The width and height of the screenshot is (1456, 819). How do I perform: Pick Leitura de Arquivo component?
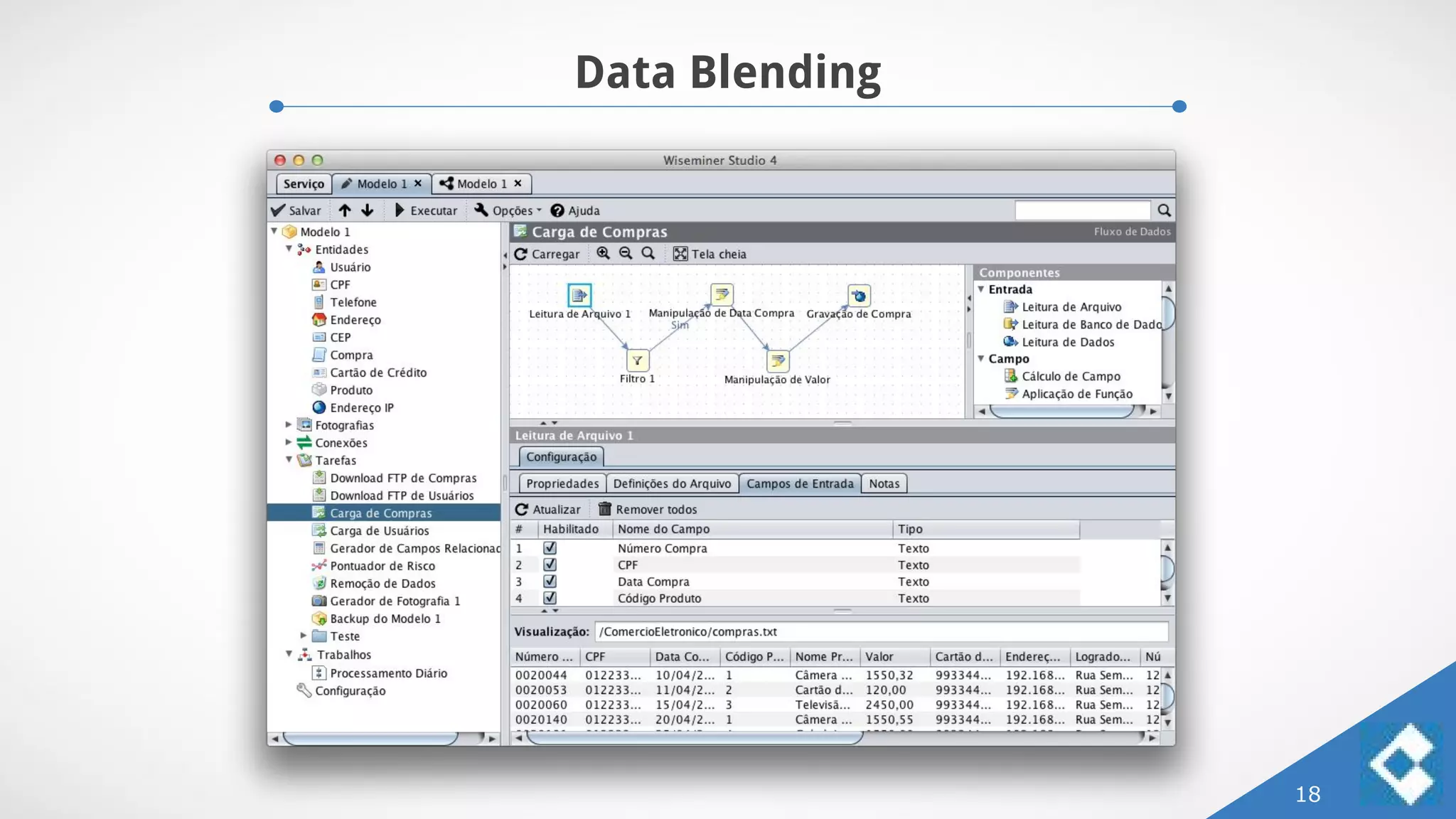[x=1062, y=307]
